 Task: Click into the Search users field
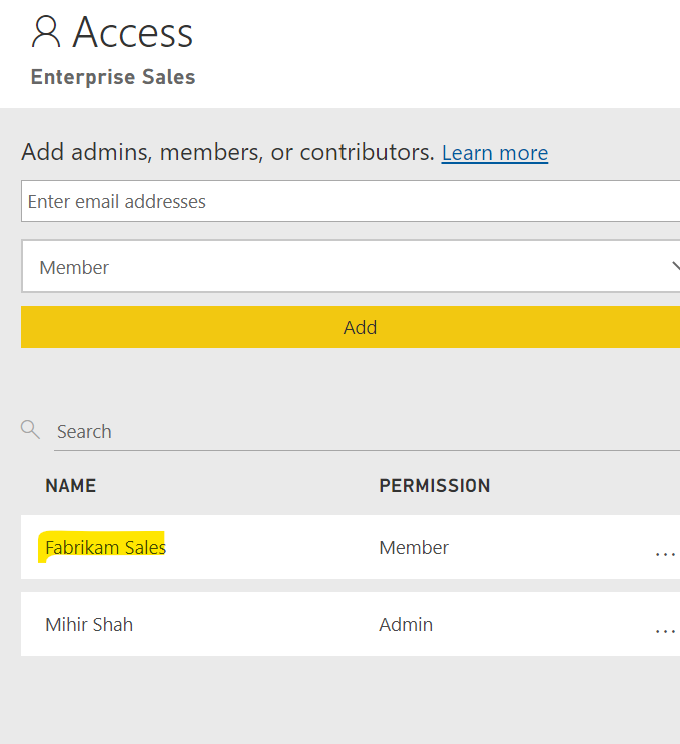(x=360, y=432)
